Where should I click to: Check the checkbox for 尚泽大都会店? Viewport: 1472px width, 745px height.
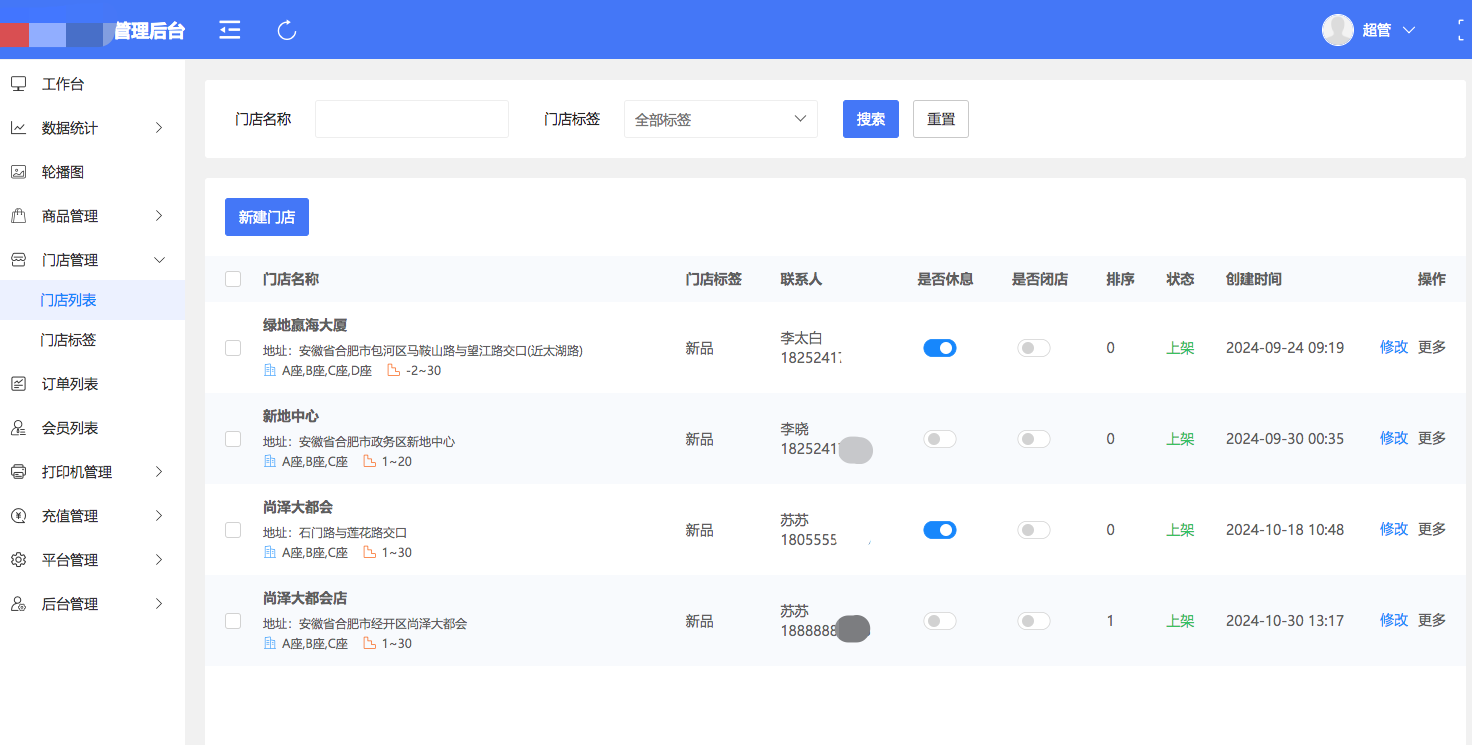(x=233, y=621)
